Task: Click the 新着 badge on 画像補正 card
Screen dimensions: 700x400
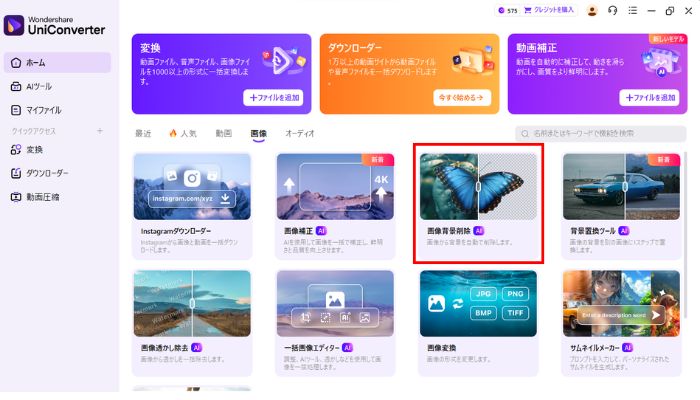Action: 378,159
